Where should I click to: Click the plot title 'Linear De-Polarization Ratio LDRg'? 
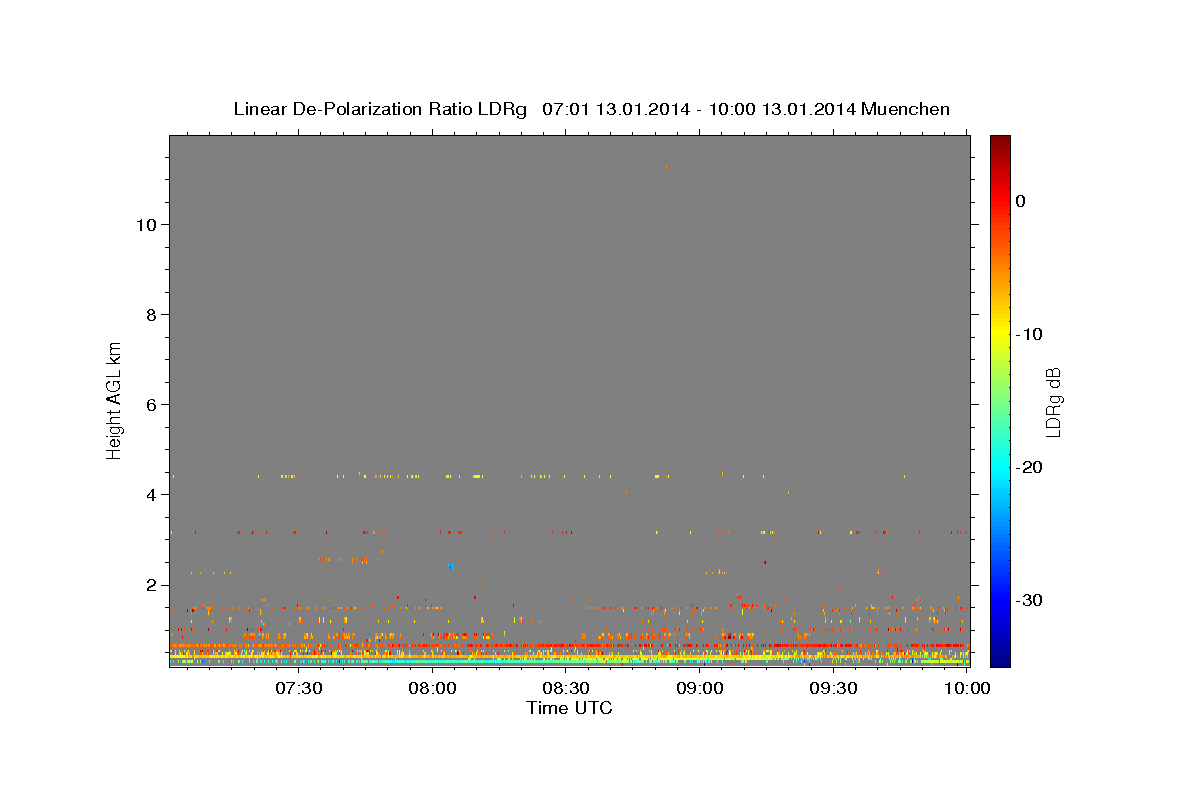pos(379,109)
